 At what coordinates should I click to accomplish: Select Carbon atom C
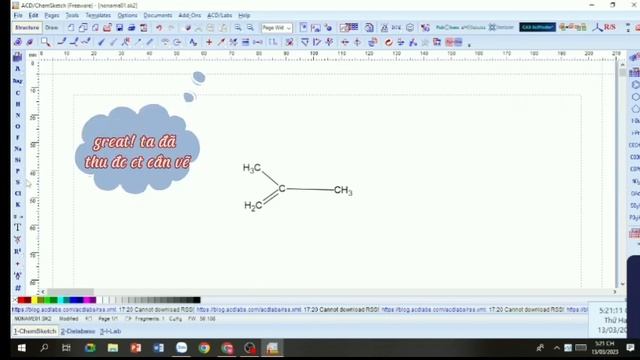click(x=18, y=93)
